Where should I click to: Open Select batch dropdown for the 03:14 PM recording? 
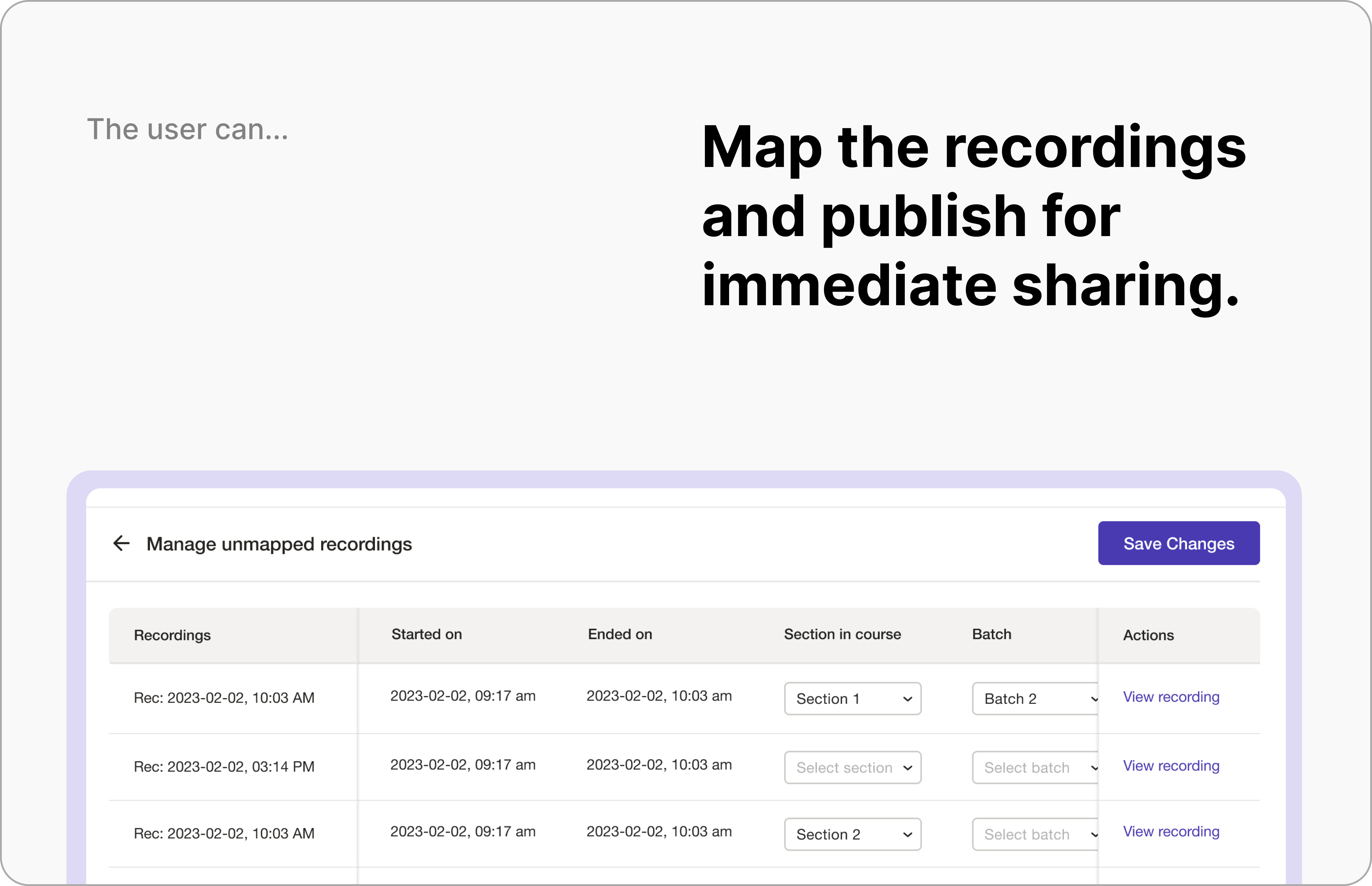point(1035,768)
